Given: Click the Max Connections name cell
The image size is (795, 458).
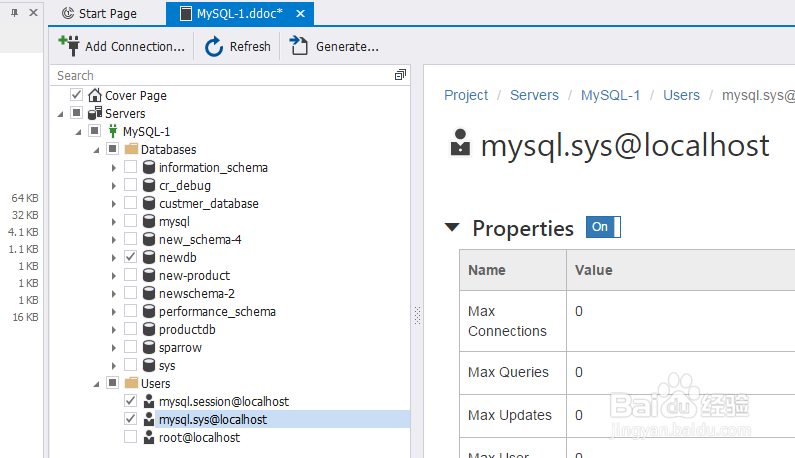Looking at the screenshot, I should (x=513, y=321).
